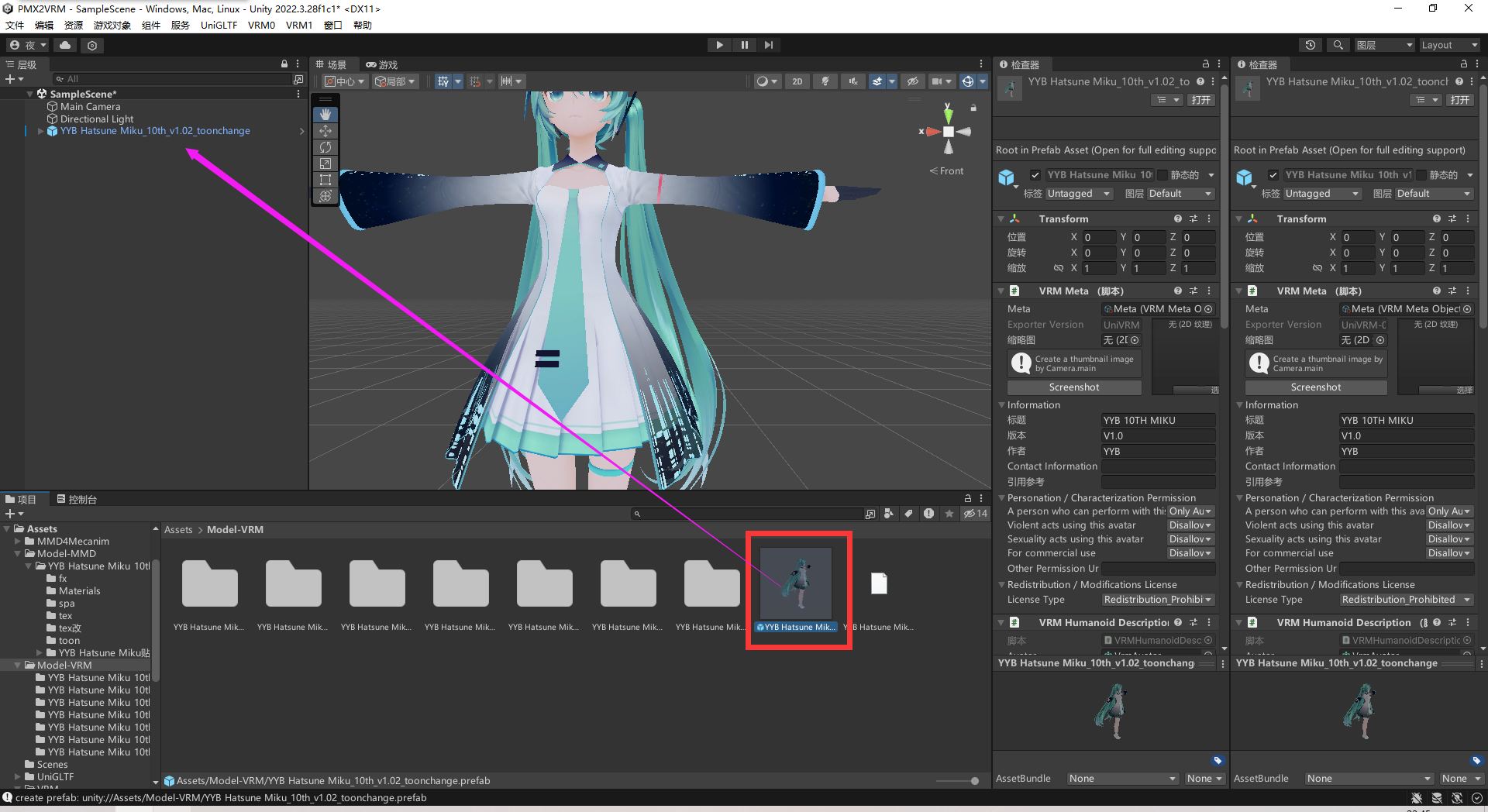Toggle active checkbox in second Inspector

[x=1273, y=175]
